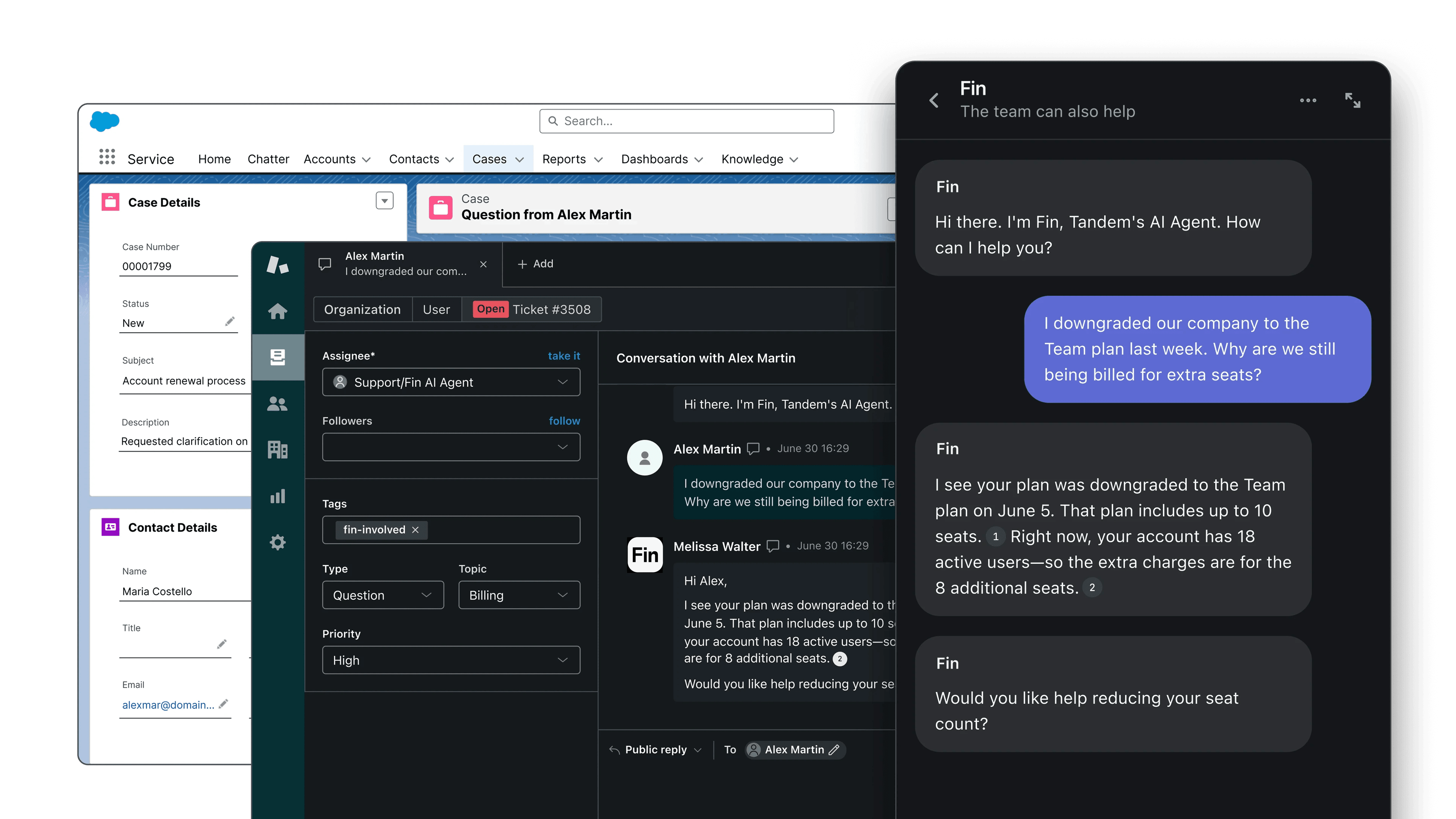Open Priority High dropdown
This screenshot has width=1456, height=819.
pyautogui.click(x=451, y=660)
